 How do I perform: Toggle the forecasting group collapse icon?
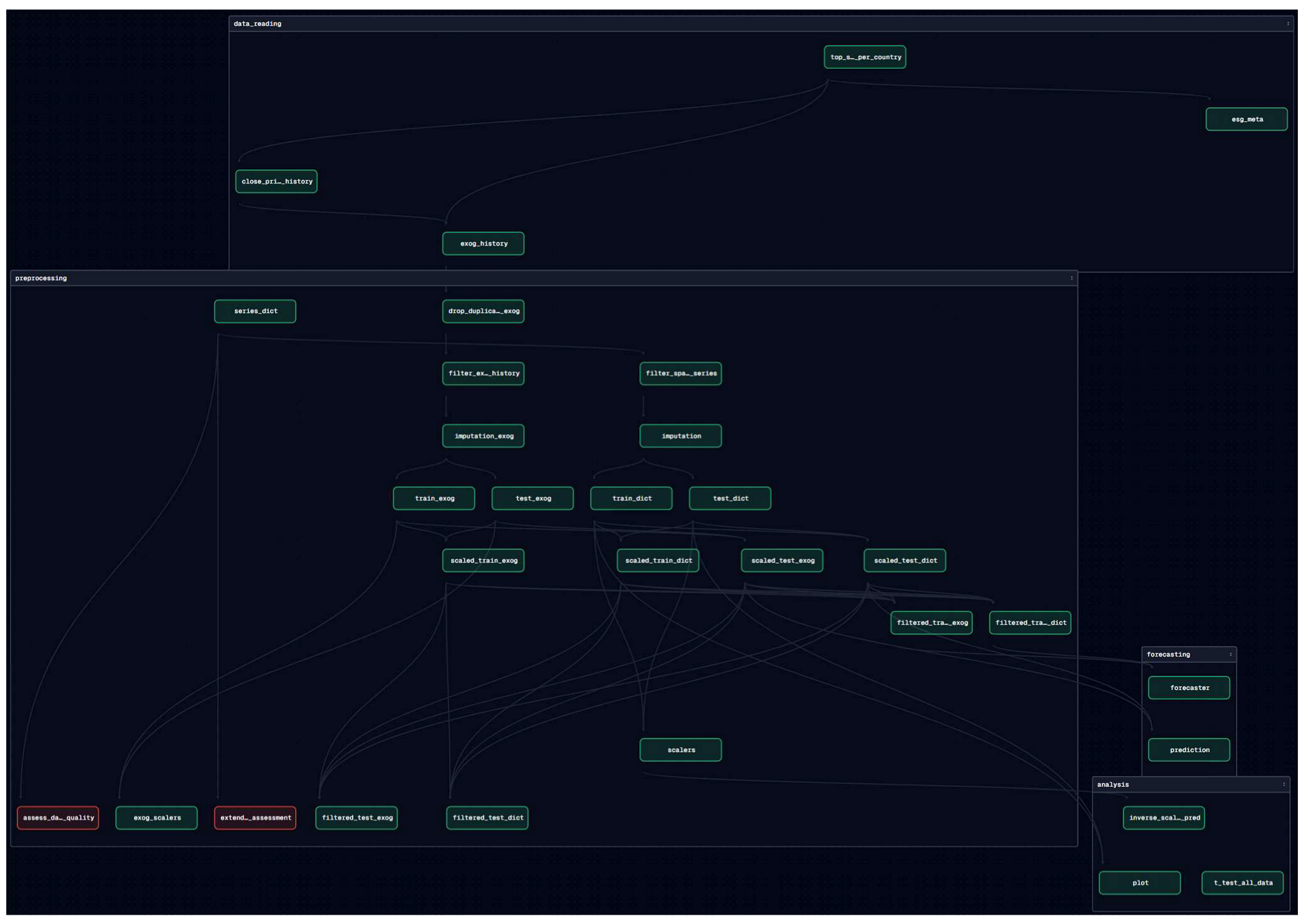click(x=1230, y=654)
